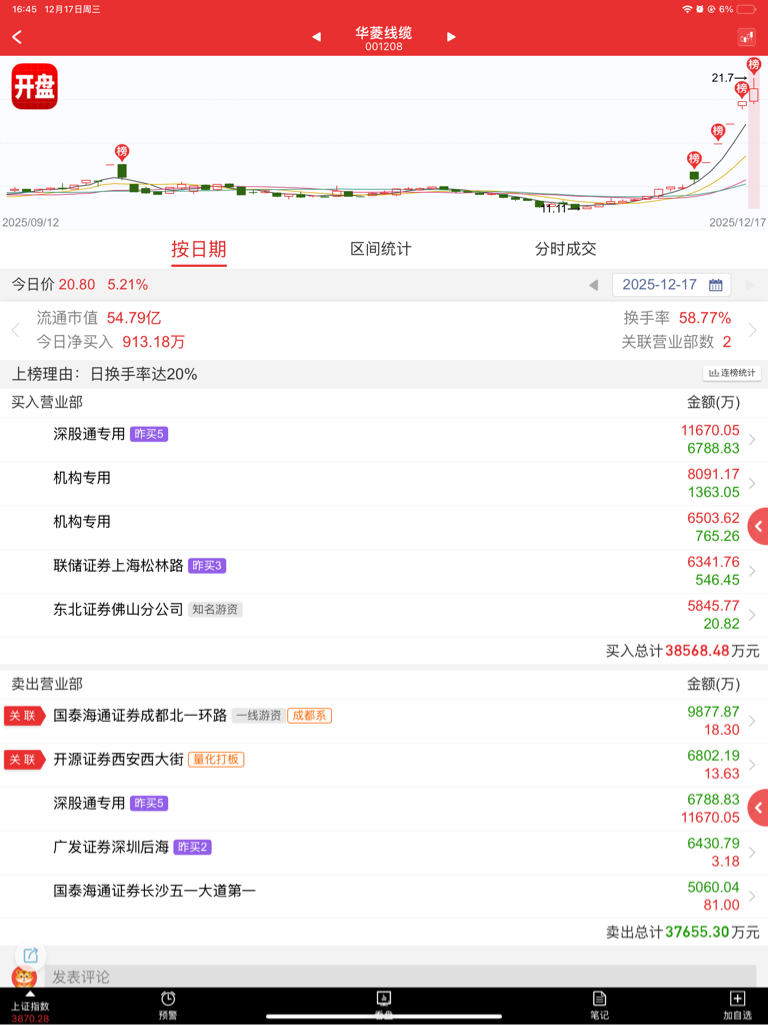
Task: Tap the 量化打板 tag
Action: [216, 760]
